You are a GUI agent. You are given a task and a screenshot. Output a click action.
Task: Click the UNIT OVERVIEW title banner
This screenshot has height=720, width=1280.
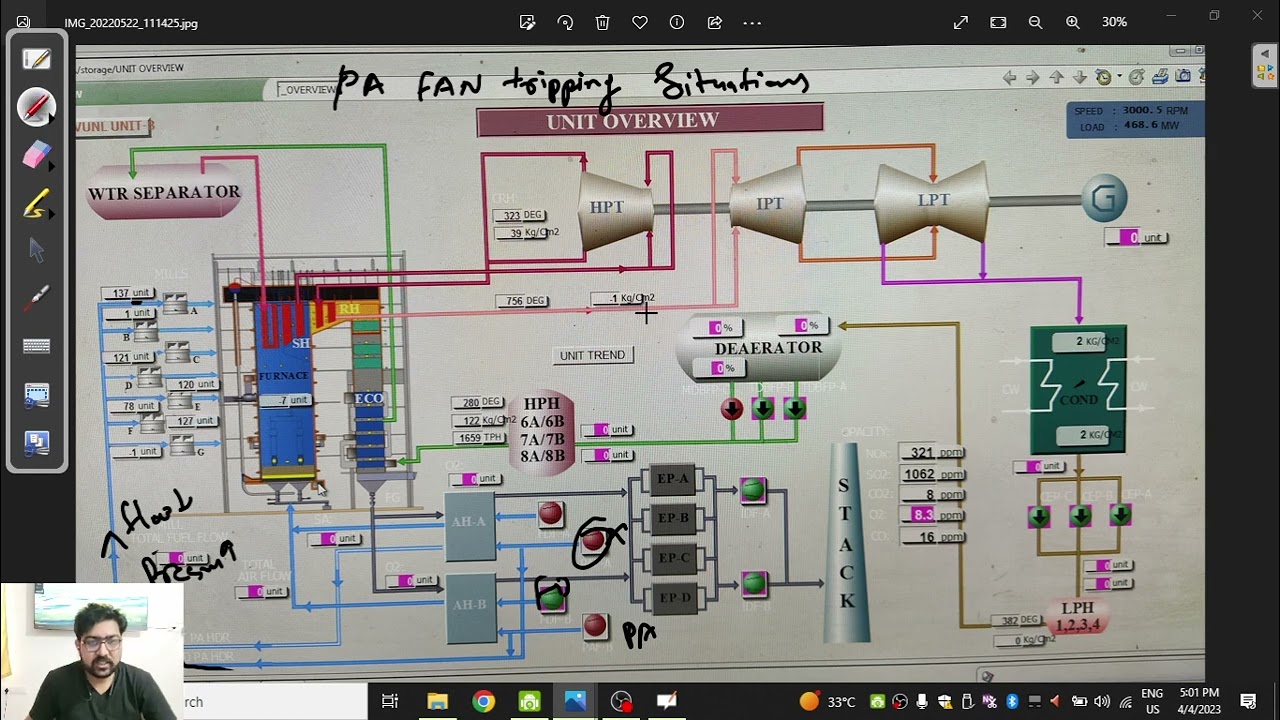coord(650,121)
